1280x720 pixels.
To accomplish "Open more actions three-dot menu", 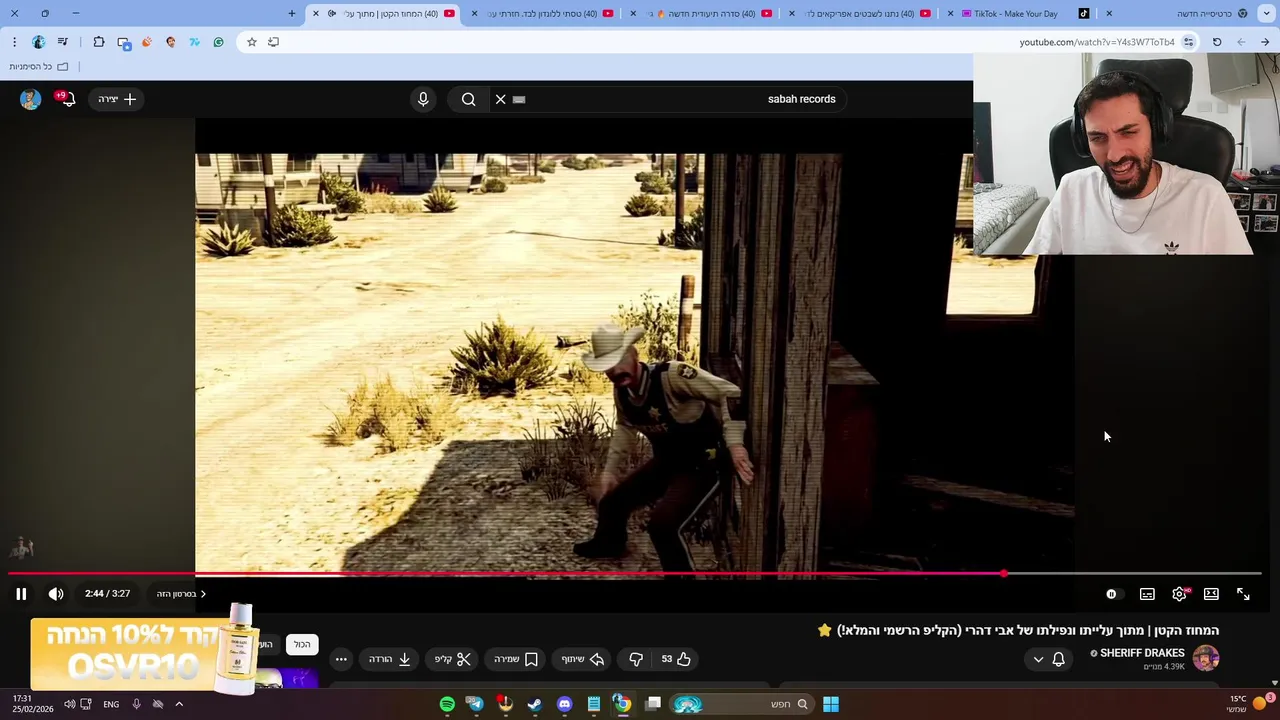I will click(x=341, y=659).
